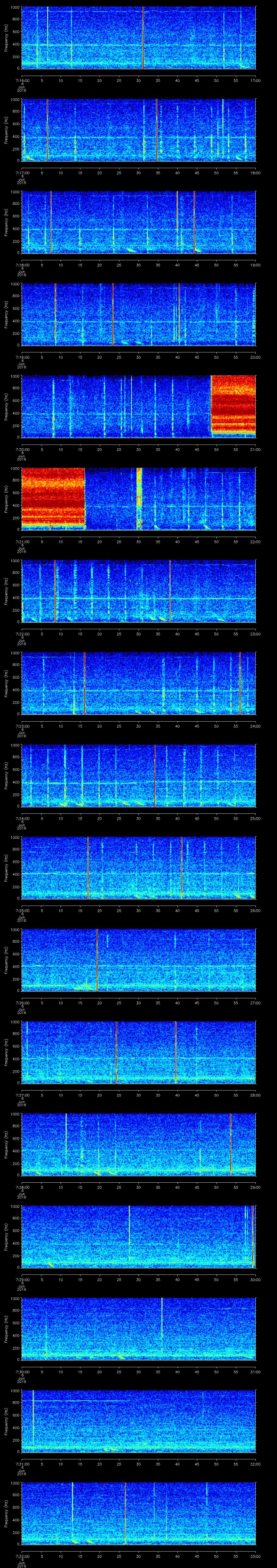Click the spectrogram panel starting at 7:23:00
This screenshot has height=1568, width=277.
tap(138, 683)
